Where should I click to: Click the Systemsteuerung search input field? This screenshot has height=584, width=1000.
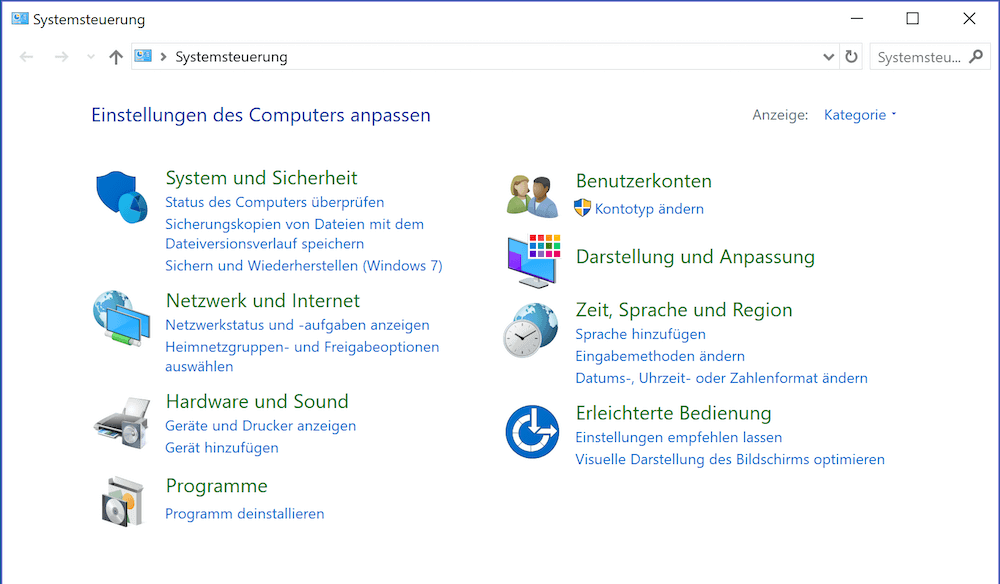(920, 57)
